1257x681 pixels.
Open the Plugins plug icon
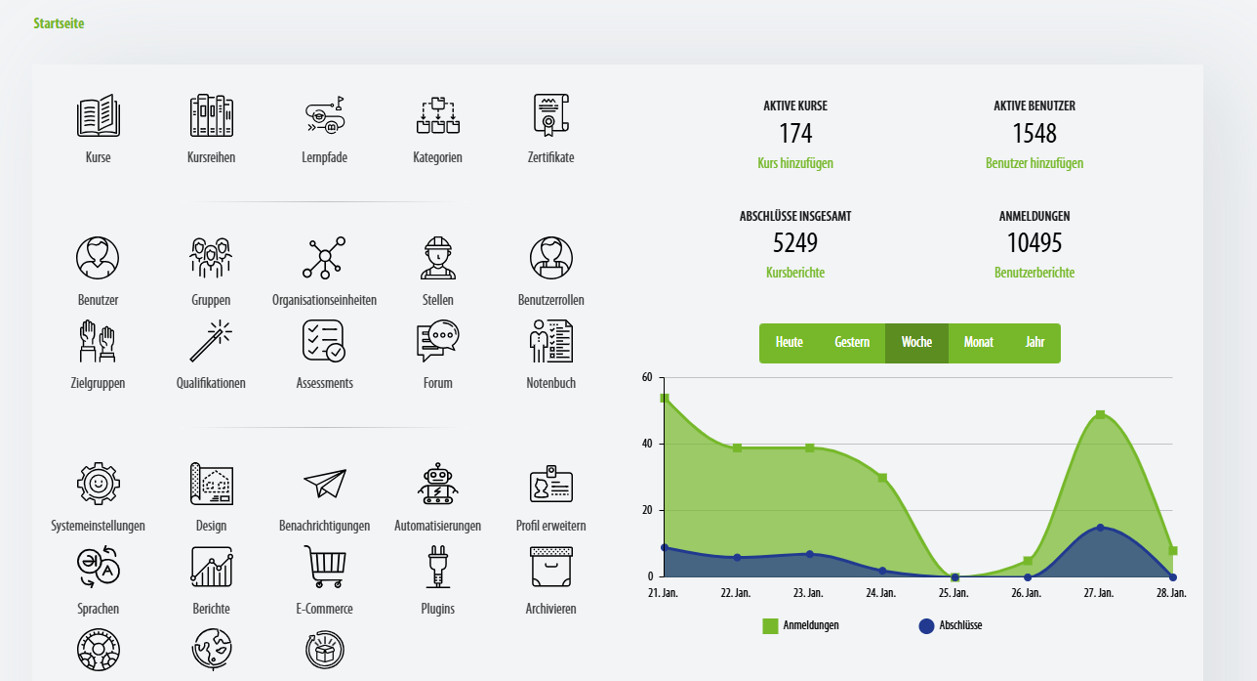pyautogui.click(x=438, y=567)
